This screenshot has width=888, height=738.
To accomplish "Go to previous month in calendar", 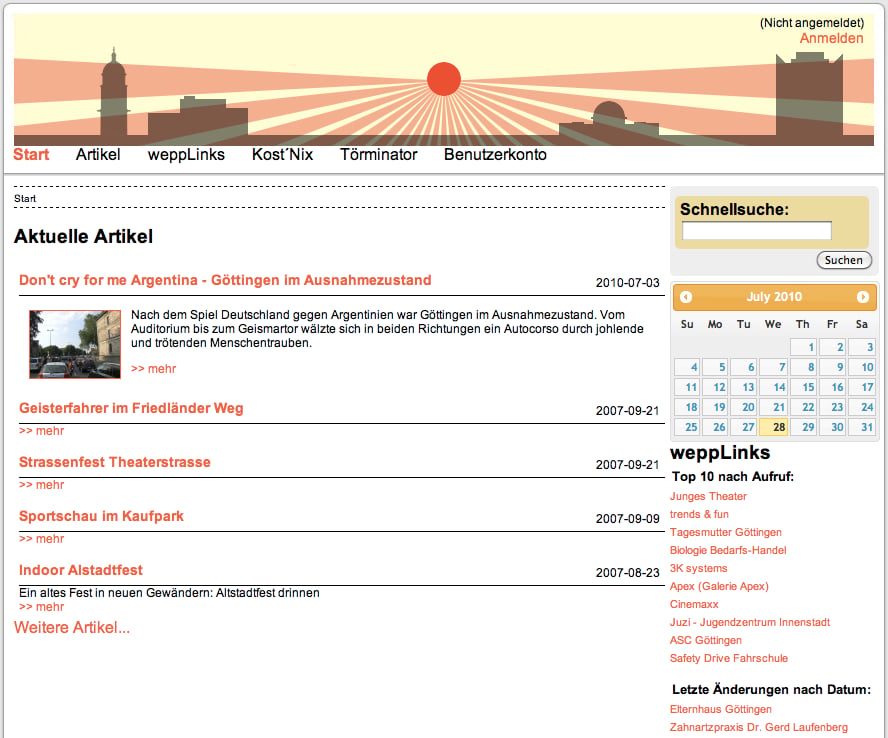I will point(686,297).
